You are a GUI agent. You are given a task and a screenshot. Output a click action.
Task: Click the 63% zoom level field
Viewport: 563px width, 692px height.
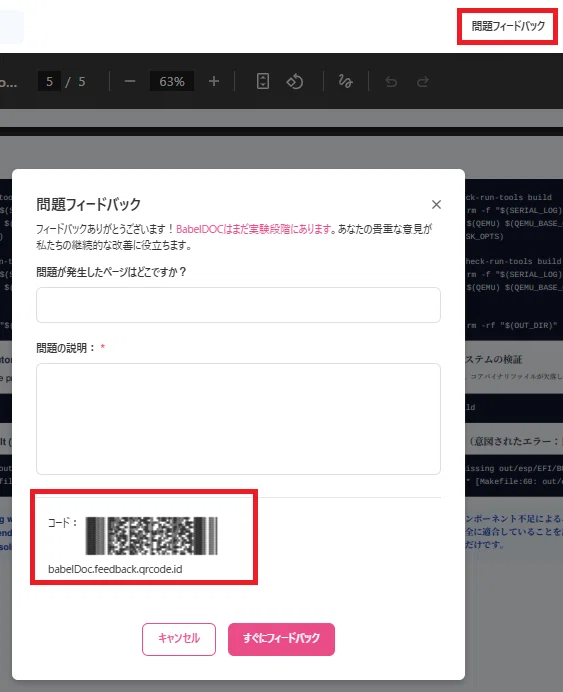pos(172,82)
